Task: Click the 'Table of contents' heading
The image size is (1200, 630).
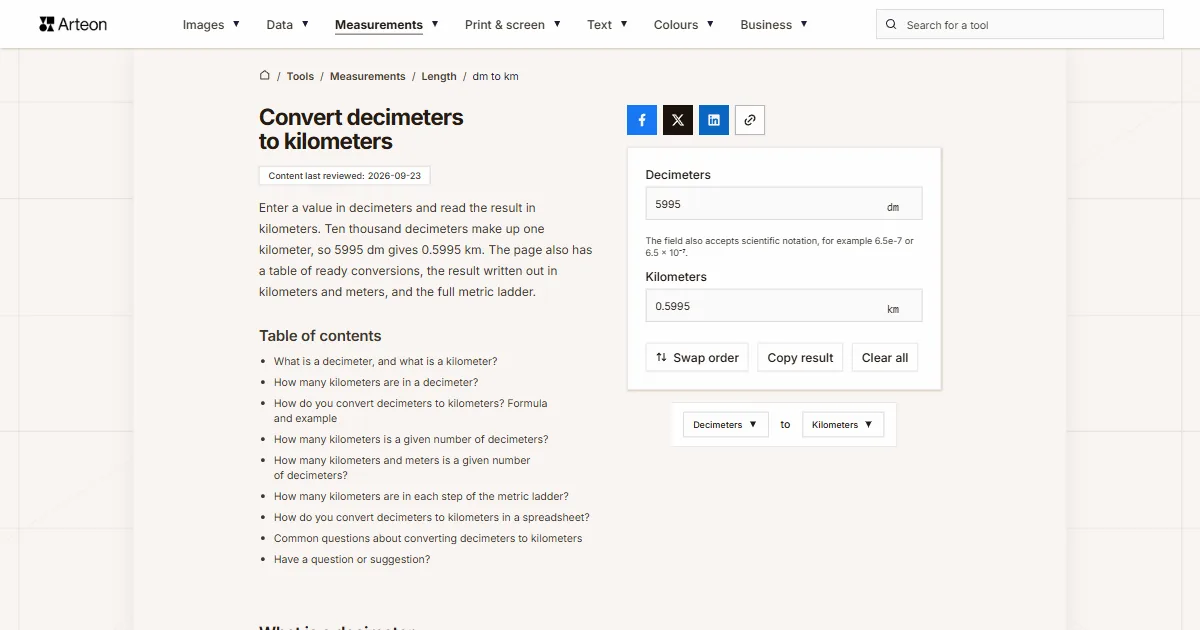Action: [320, 336]
